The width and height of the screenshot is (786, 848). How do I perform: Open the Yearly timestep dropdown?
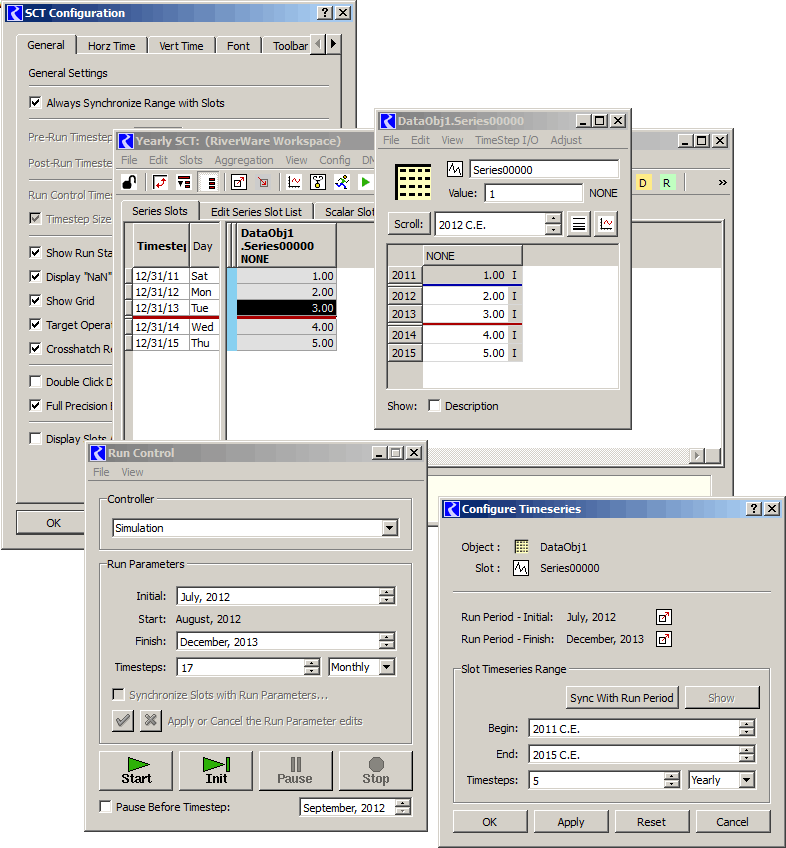[747, 780]
